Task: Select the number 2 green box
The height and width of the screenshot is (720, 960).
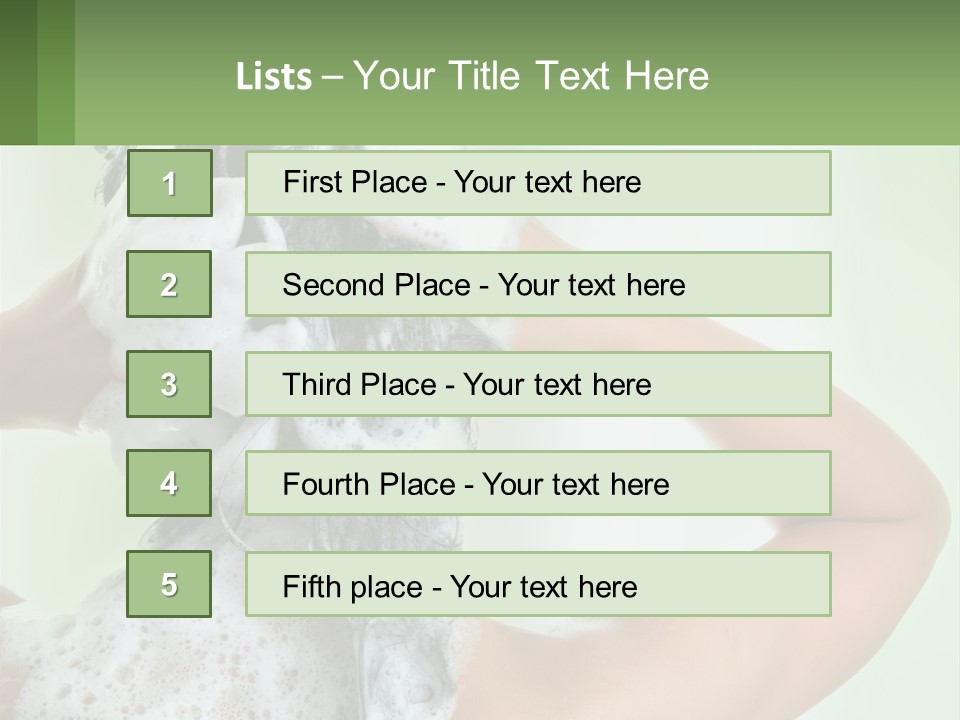Action: 169,284
